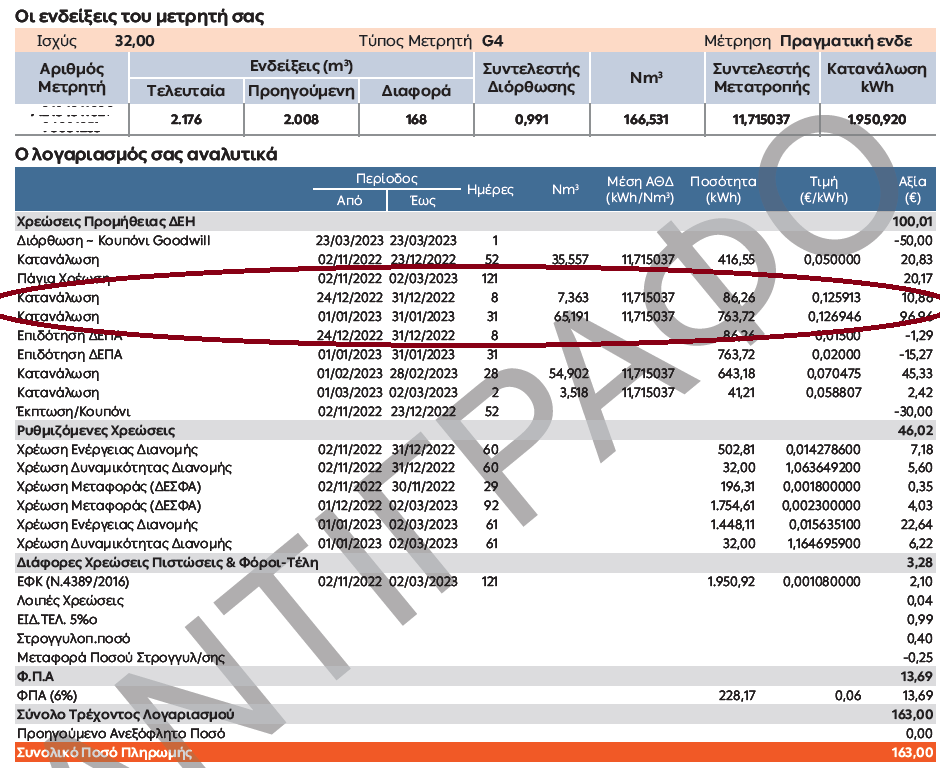Select the Nm³ value 166,531
This screenshot has height=768, width=940.
click(646, 119)
